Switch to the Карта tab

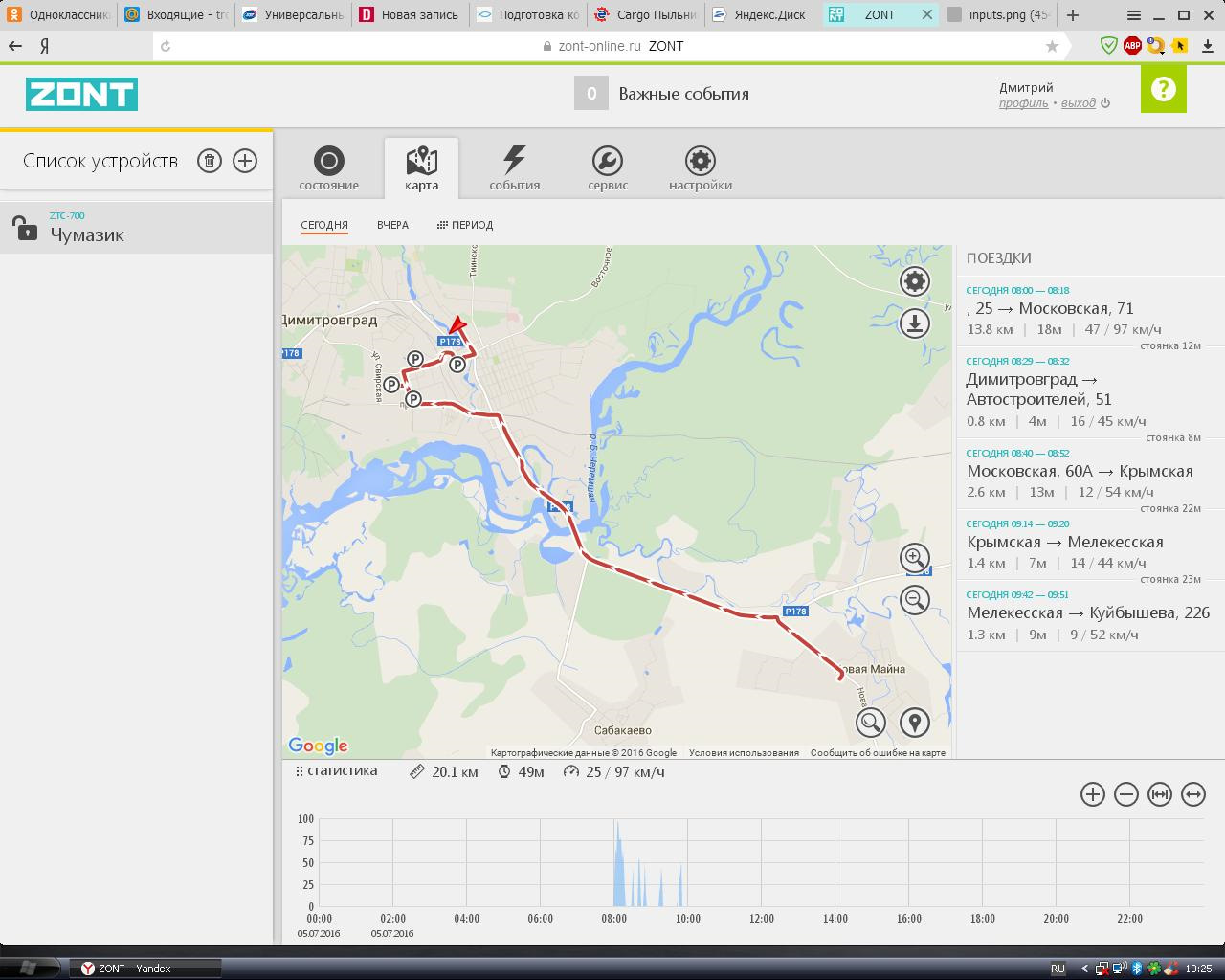pyautogui.click(x=421, y=168)
